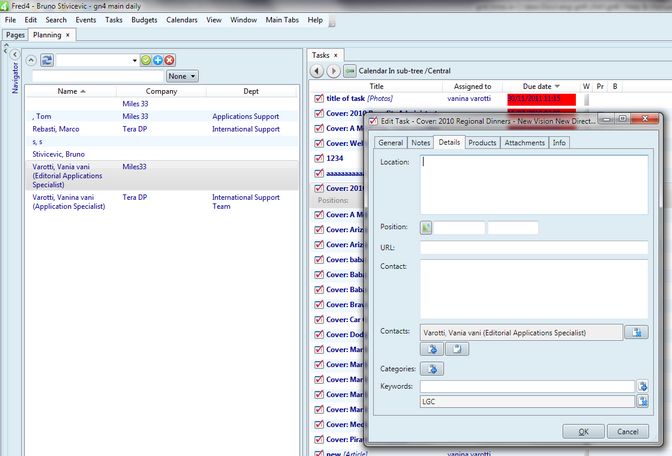The width and height of the screenshot is (672, 456).
Task: Toggle checkbox for task '1234'
Action: [x=319, y=159]
